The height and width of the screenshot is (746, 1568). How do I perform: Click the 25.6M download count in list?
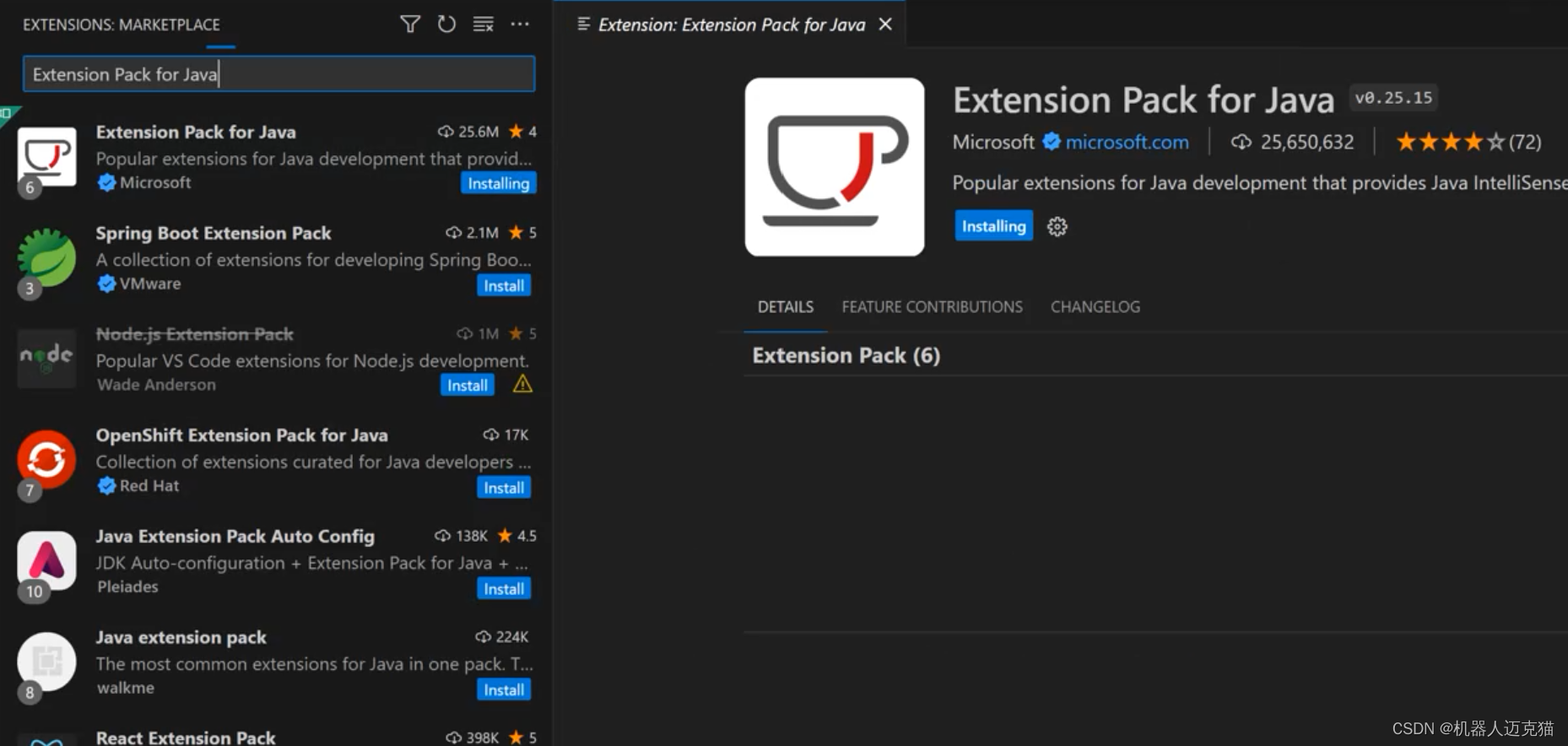479,132
